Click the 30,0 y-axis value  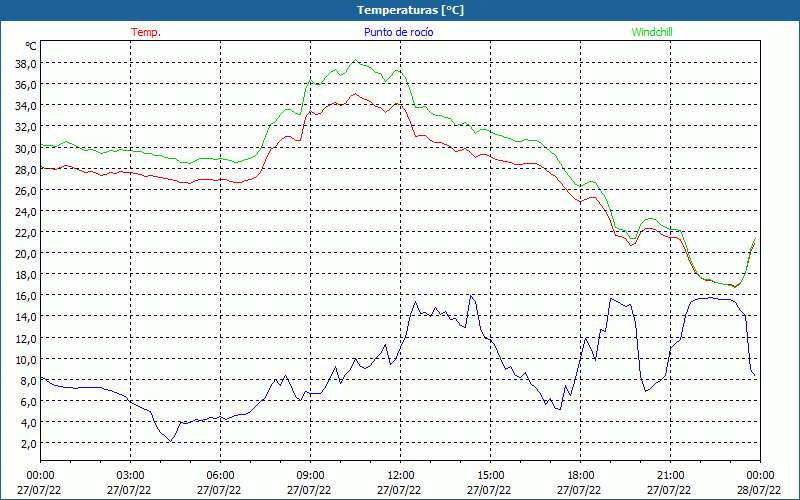(27, 148)
